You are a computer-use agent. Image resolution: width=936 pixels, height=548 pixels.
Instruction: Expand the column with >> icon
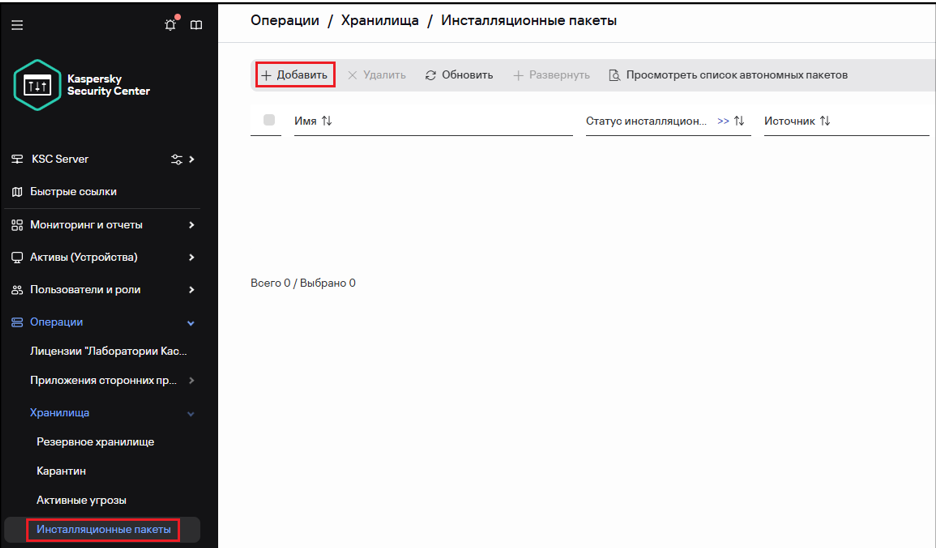click(x=723, y=121)
